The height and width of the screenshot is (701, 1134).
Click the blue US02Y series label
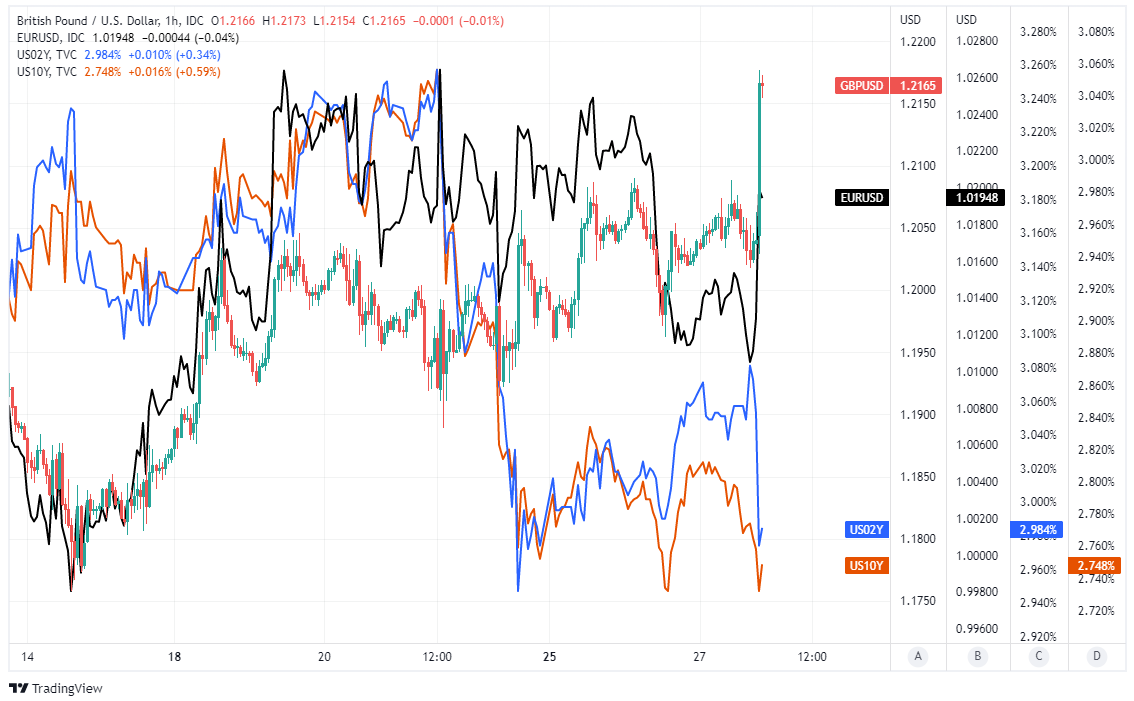pos(866,529)
